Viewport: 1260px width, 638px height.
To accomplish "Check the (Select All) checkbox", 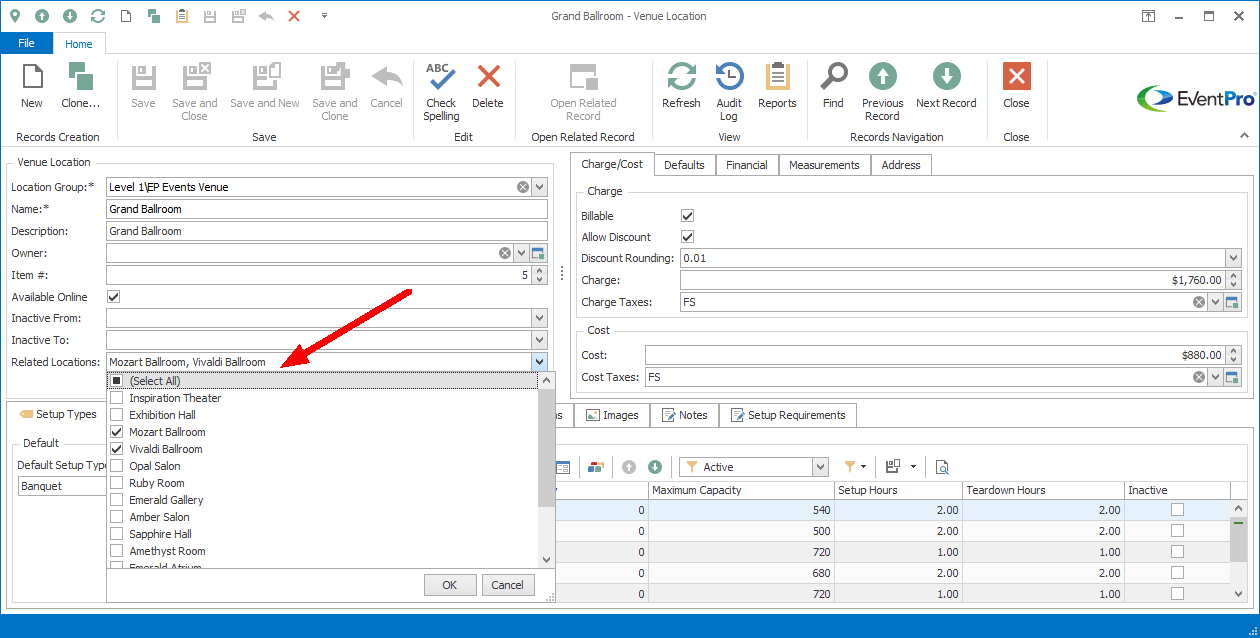I will 116,381.
